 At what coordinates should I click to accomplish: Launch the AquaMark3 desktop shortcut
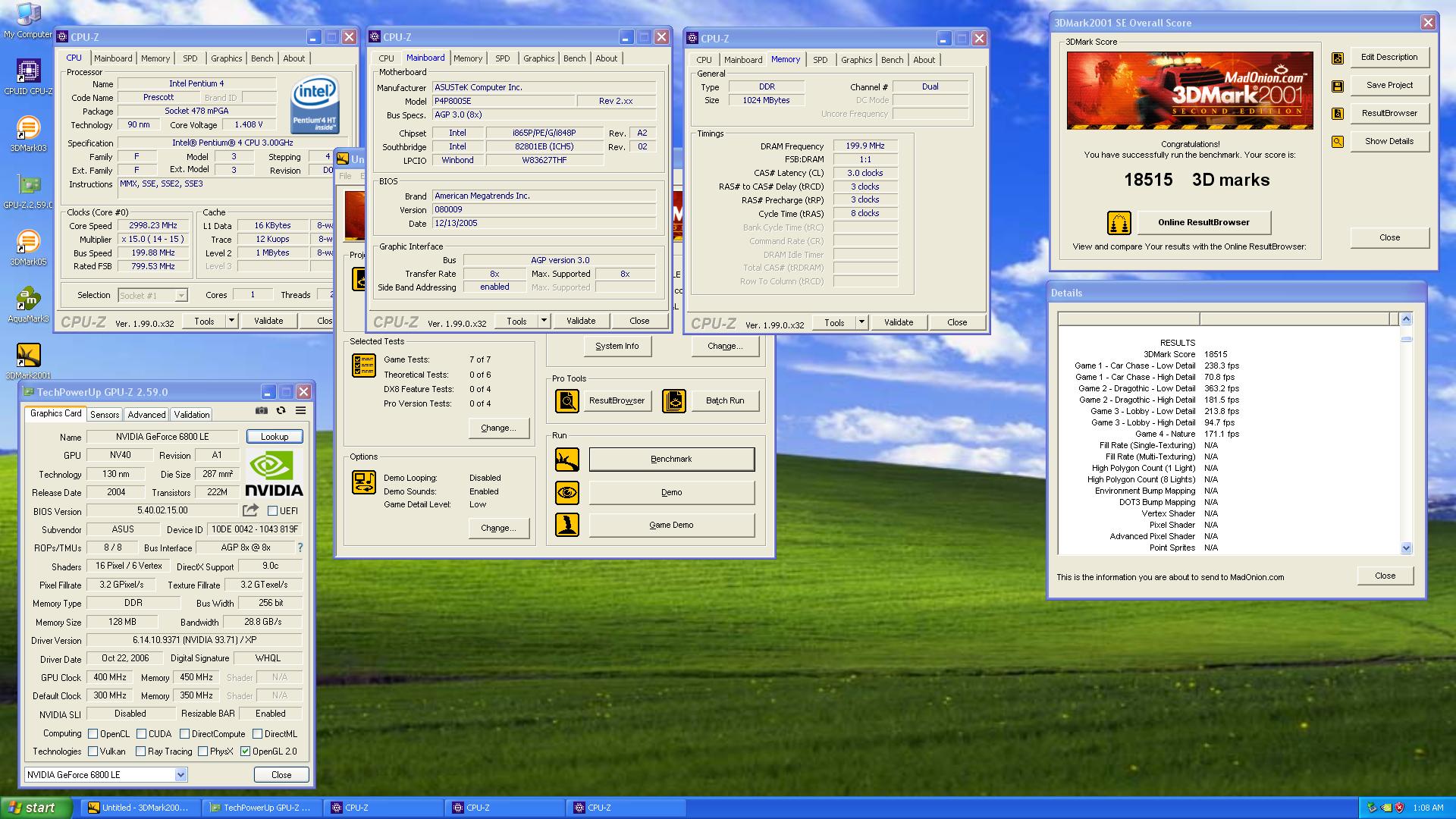point(28,305)
